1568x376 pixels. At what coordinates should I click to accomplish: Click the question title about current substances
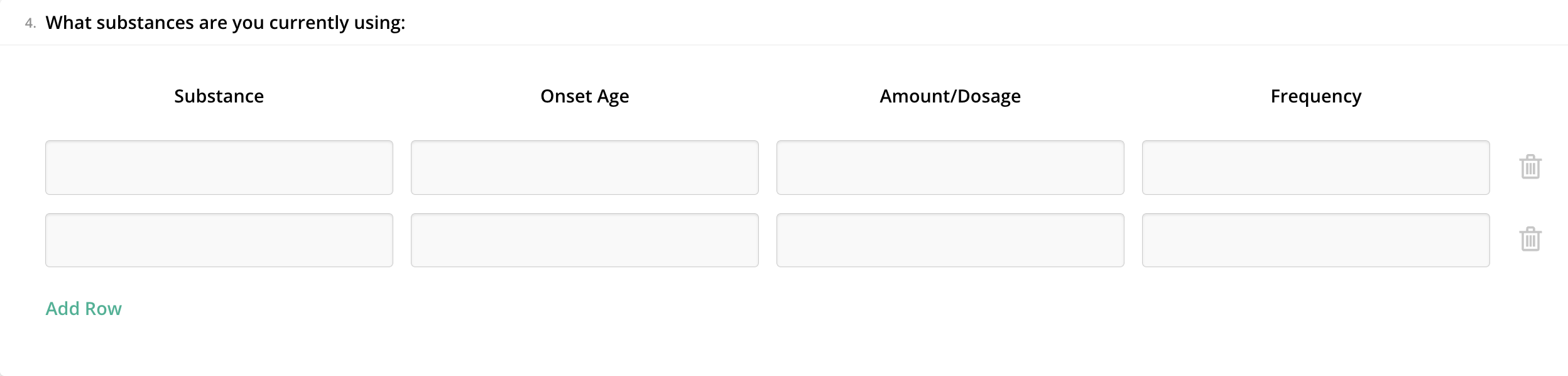coord(226,23)
